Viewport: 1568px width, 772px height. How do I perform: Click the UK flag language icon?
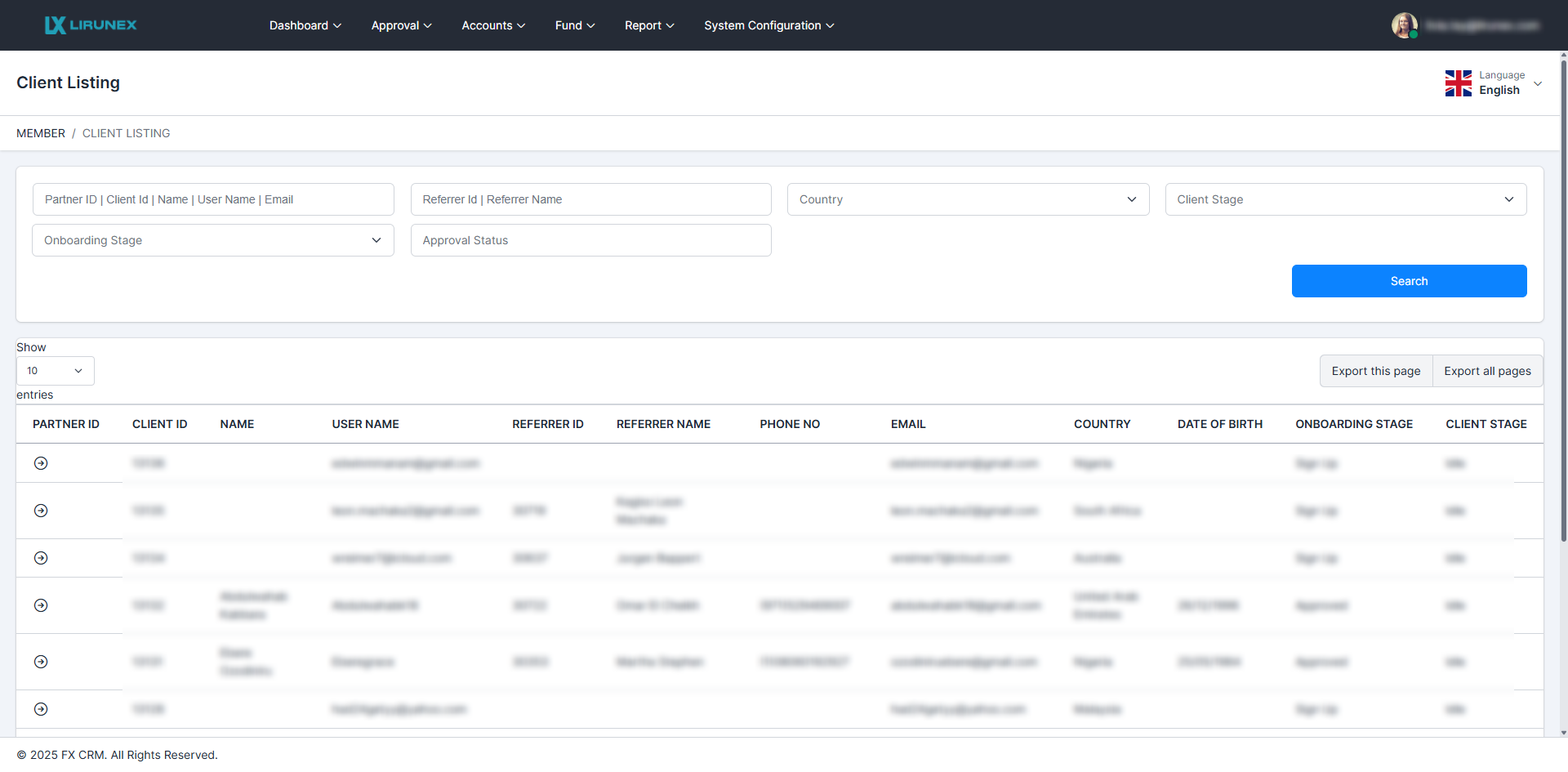pos(1458,83)
